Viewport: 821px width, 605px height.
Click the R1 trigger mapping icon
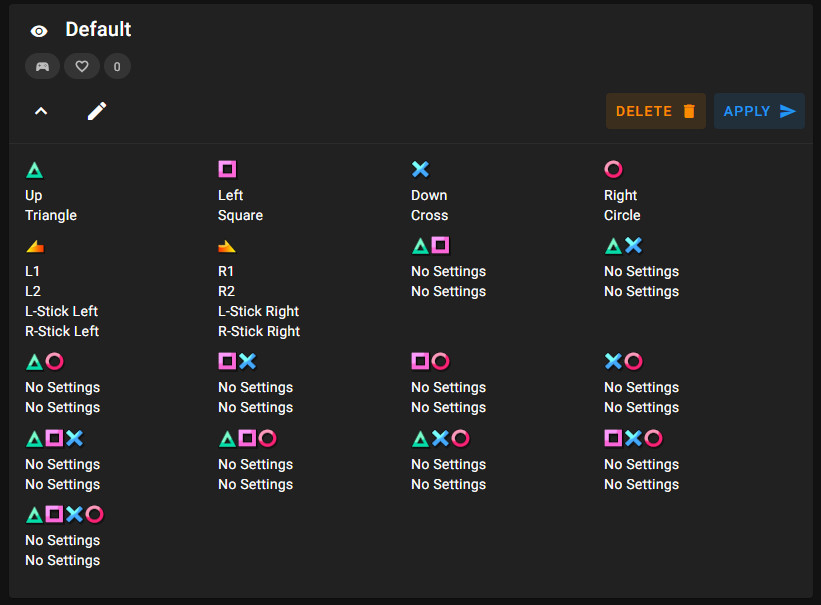point(227,245)
